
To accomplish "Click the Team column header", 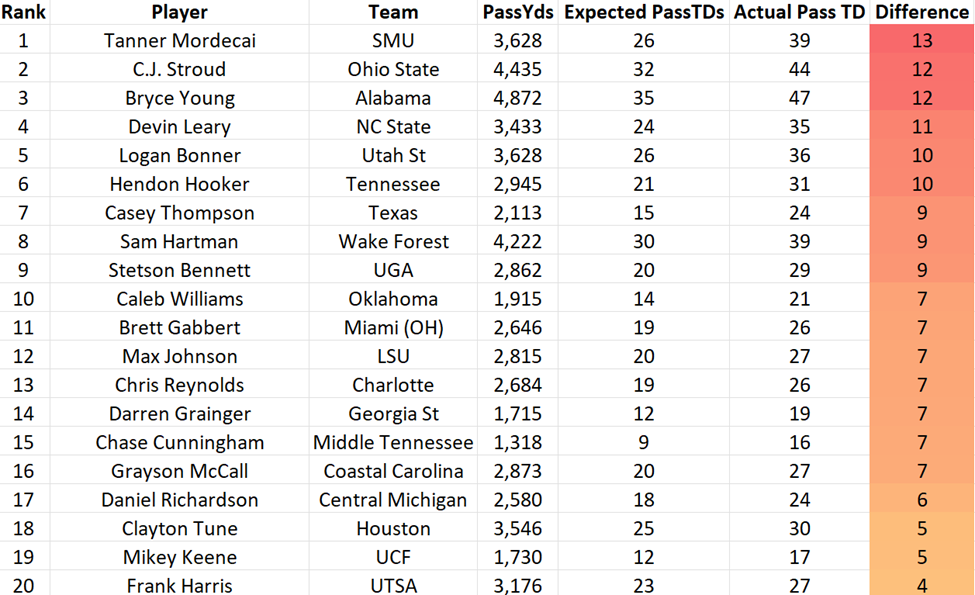I will [x=393, y=12].
